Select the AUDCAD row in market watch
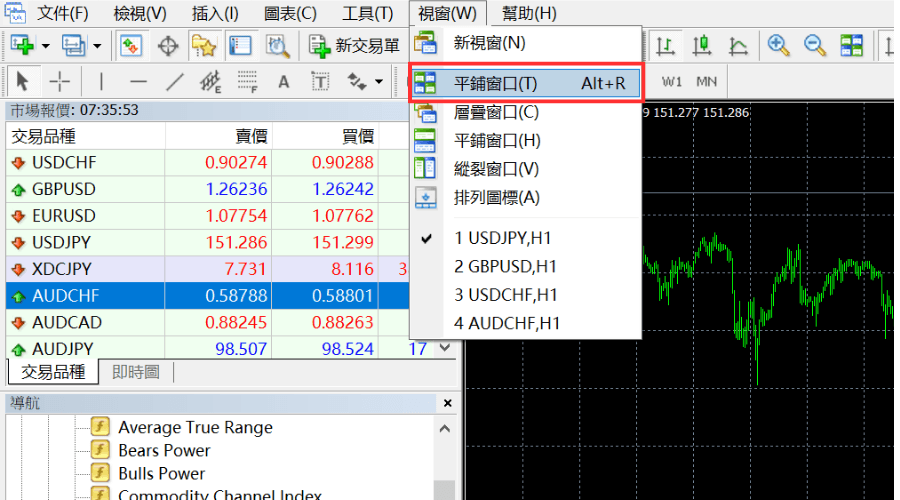This screenshot has height=500, width=900. tap(207, 322)
